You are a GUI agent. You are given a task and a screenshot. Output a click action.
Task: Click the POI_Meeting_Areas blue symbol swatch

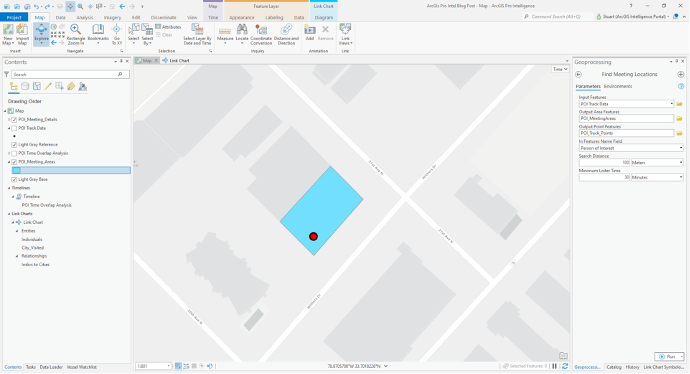[16, 171]
